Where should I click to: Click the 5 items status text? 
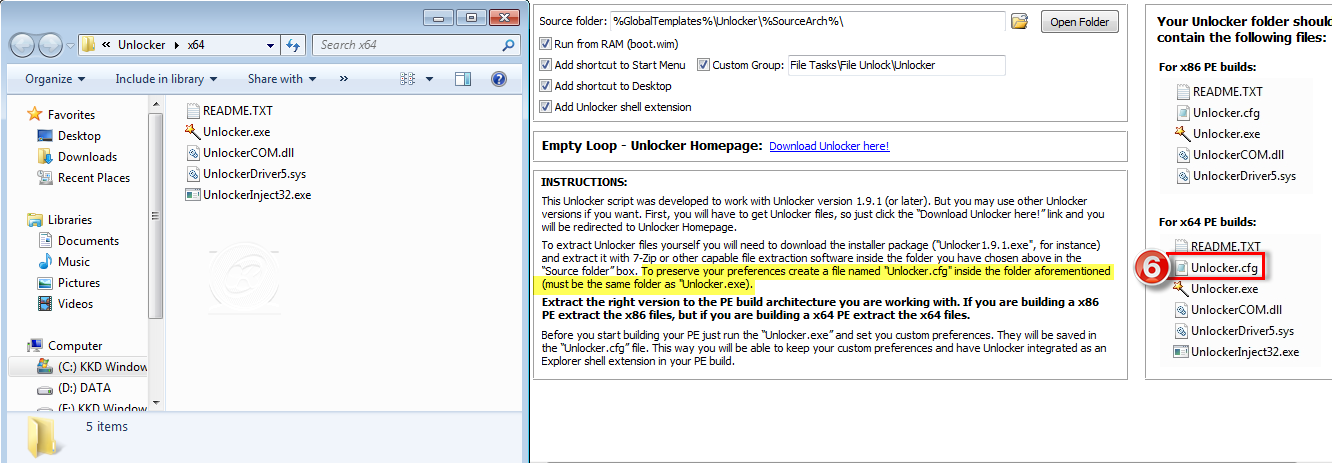point(106,427)
